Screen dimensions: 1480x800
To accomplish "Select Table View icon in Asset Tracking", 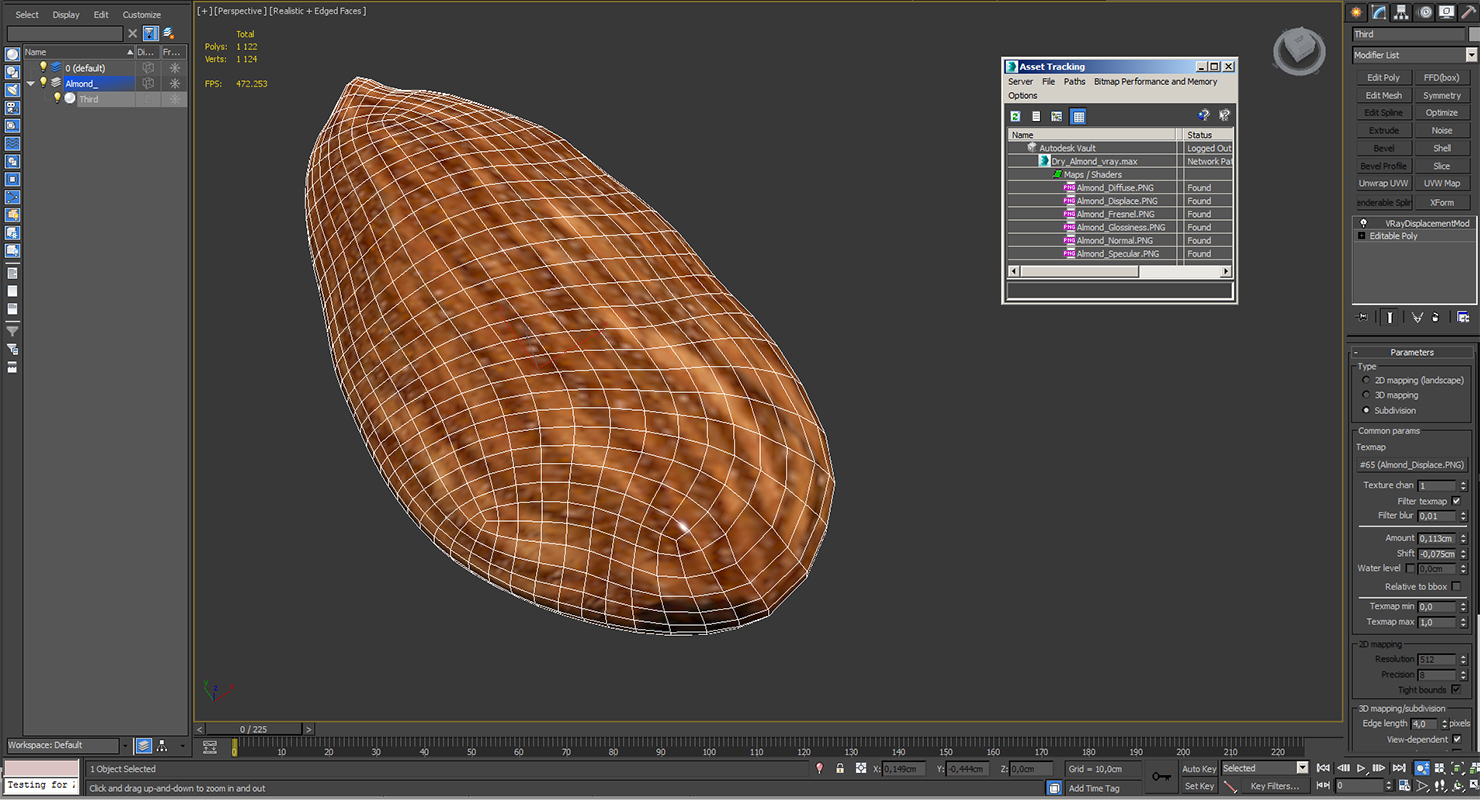I will coord(1078,116).
